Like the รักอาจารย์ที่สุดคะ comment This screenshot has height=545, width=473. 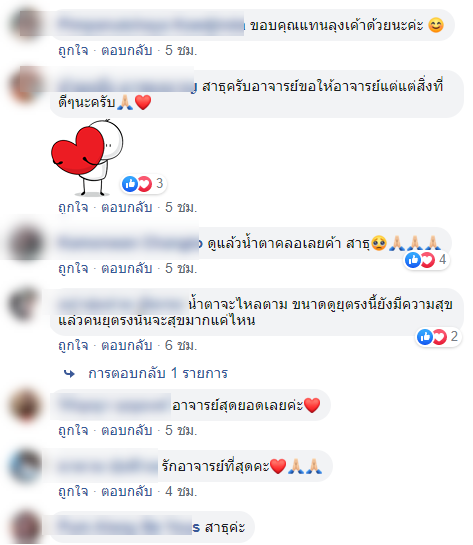73,491
